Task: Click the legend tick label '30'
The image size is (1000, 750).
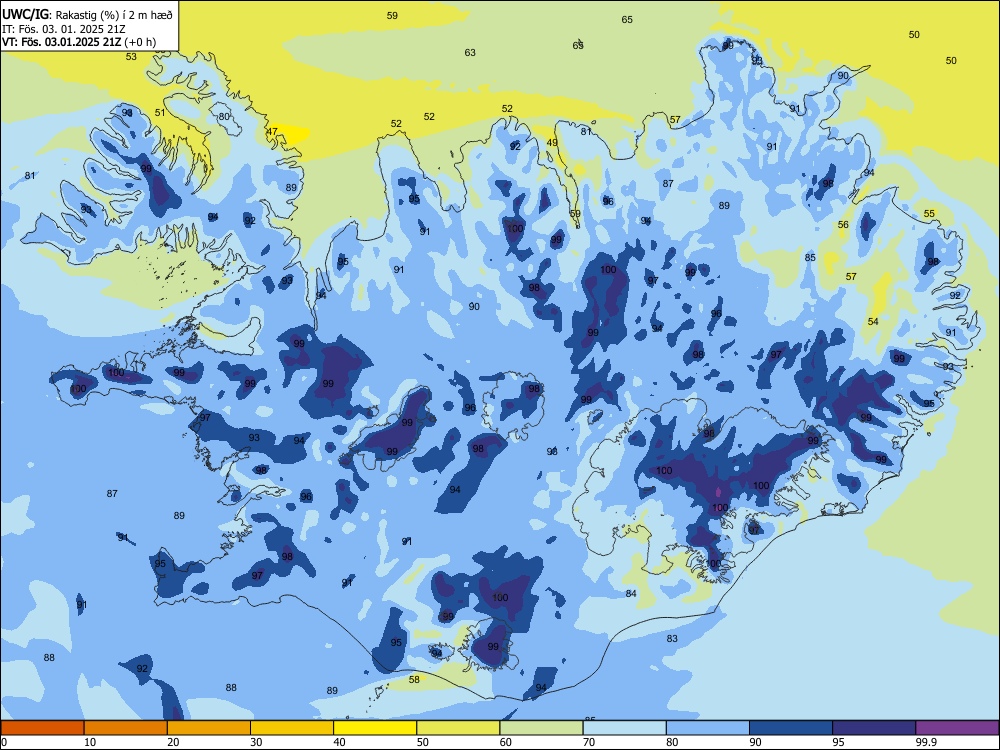Action: click(256, 742)
